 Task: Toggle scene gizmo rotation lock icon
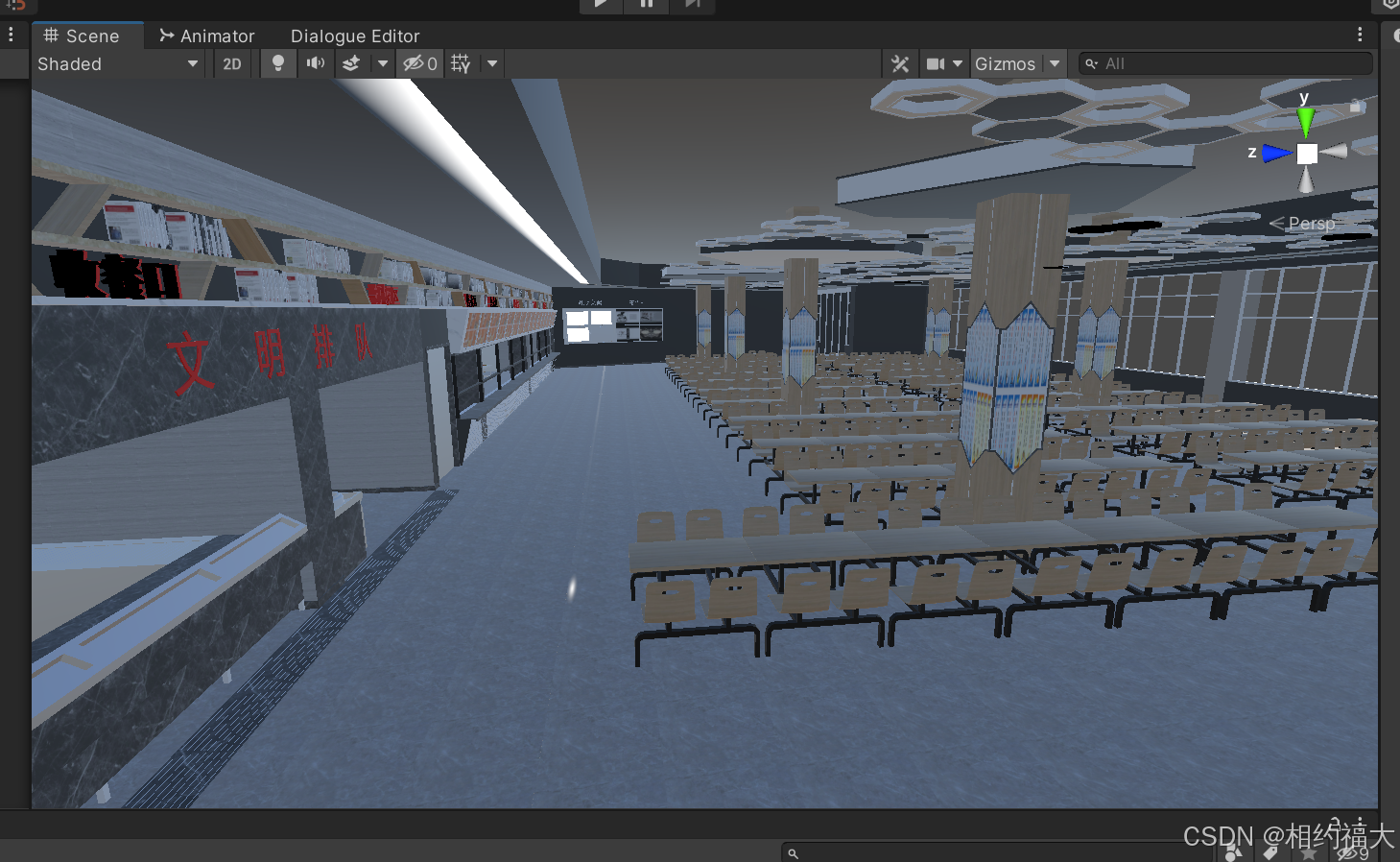click(x=1355, y=106)
